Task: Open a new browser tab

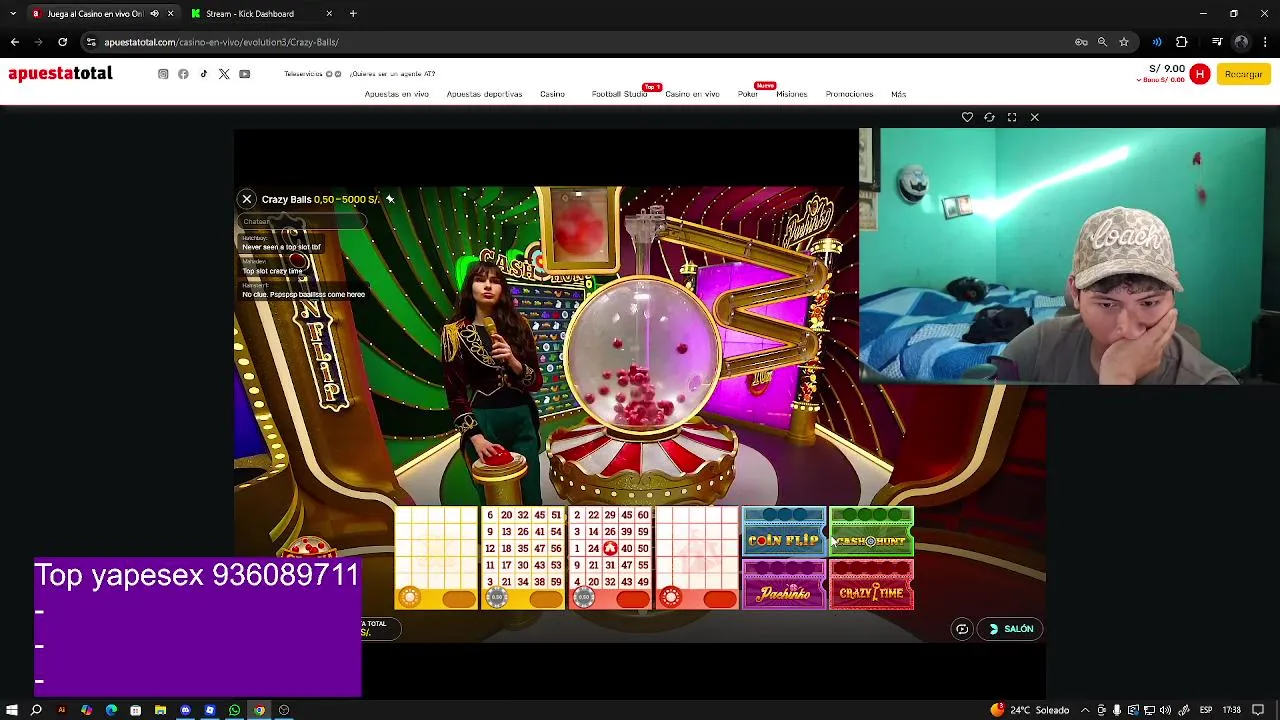Action: click(x=353, y=14)
